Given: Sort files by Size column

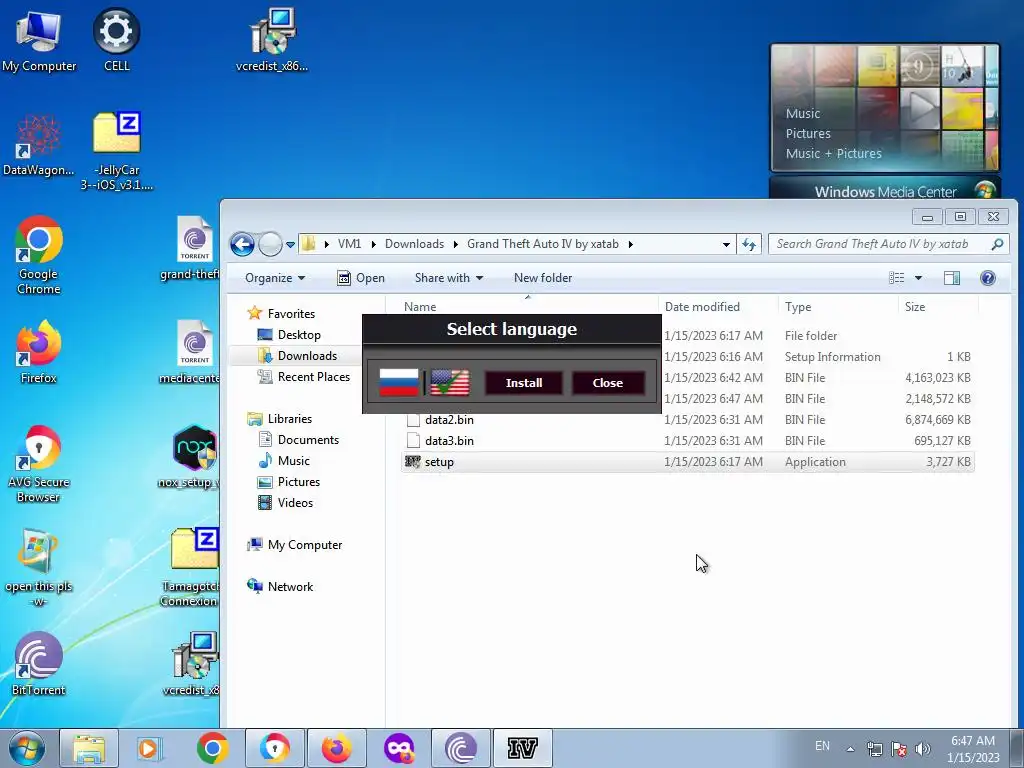Looking at the screenshot, I should 914,307.
